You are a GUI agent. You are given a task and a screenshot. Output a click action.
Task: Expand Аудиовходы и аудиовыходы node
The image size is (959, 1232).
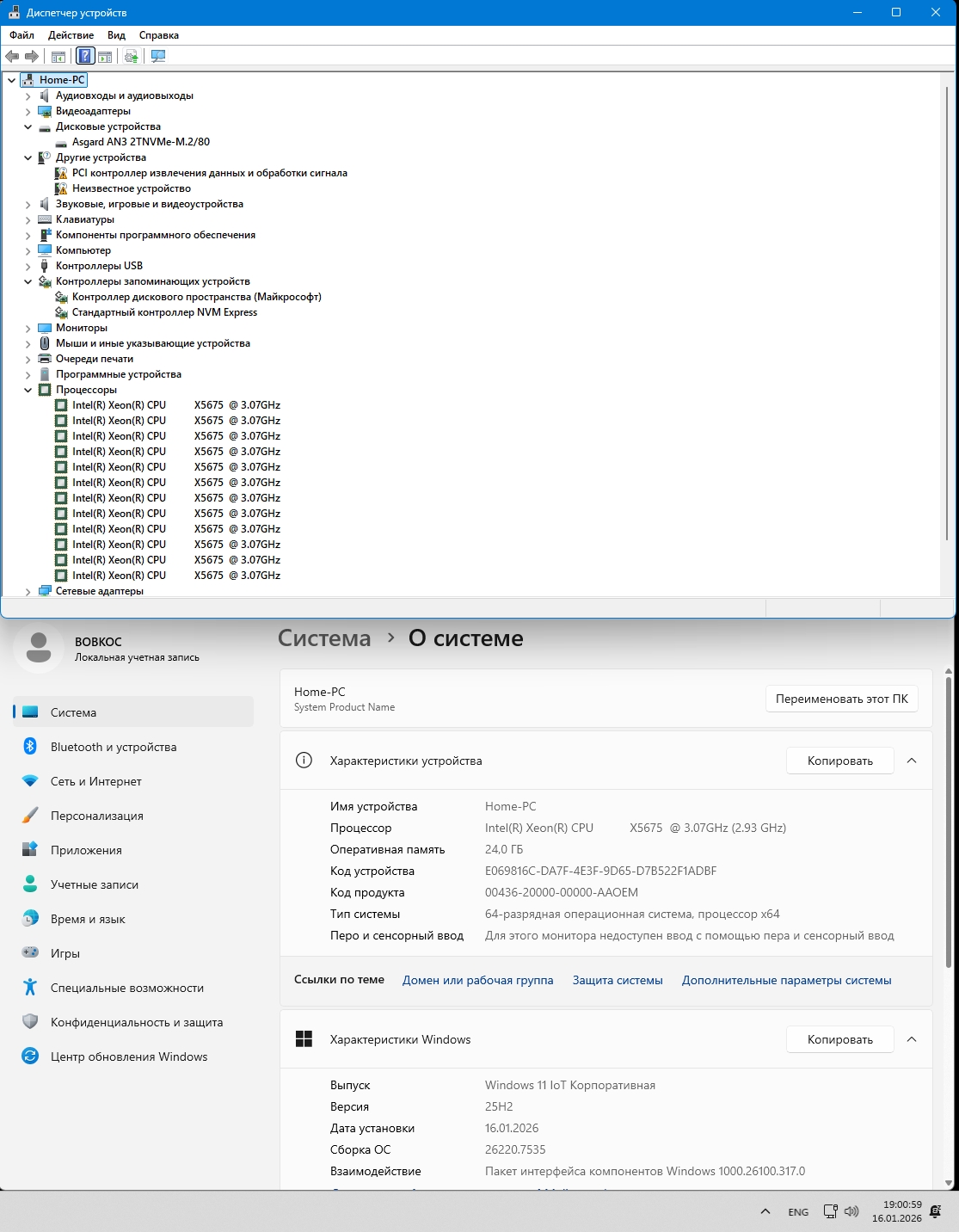tap(28, 95)
